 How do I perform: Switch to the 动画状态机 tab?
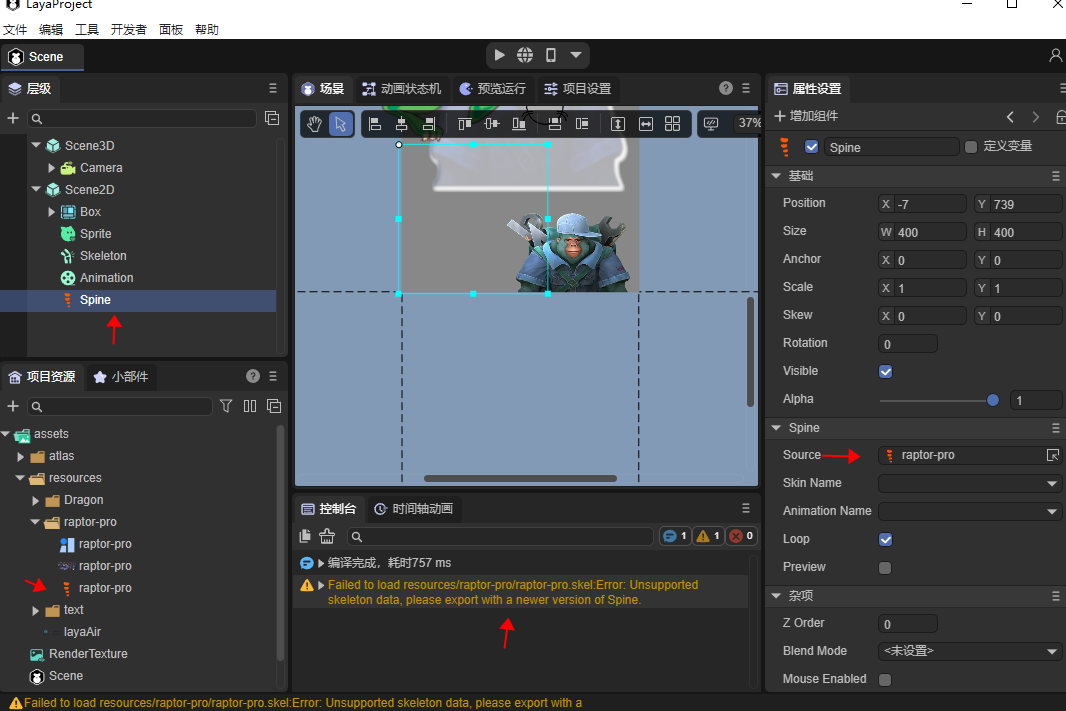pos(402,89)
